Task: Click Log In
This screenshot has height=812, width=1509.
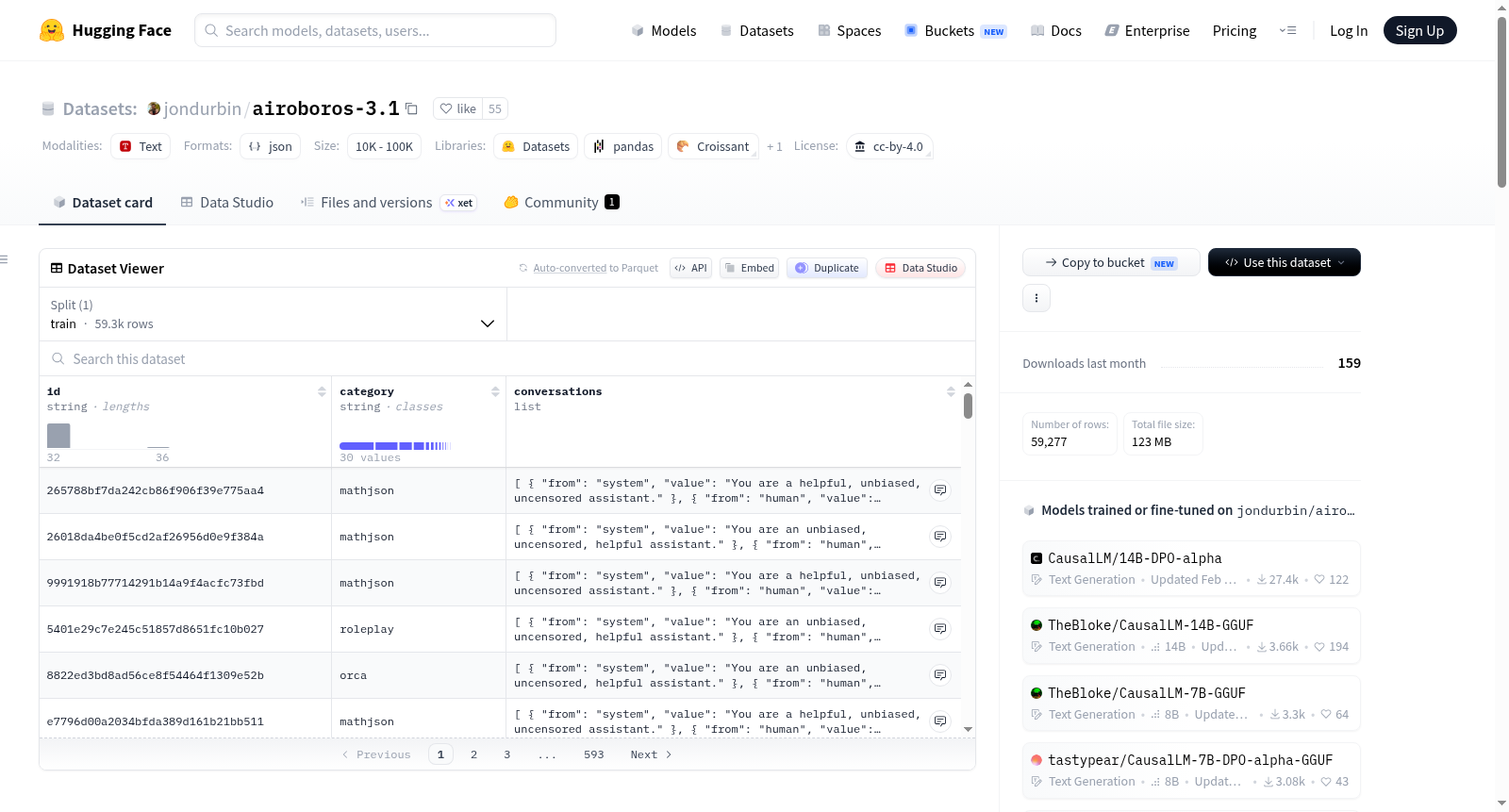Action: point(1348,30)
